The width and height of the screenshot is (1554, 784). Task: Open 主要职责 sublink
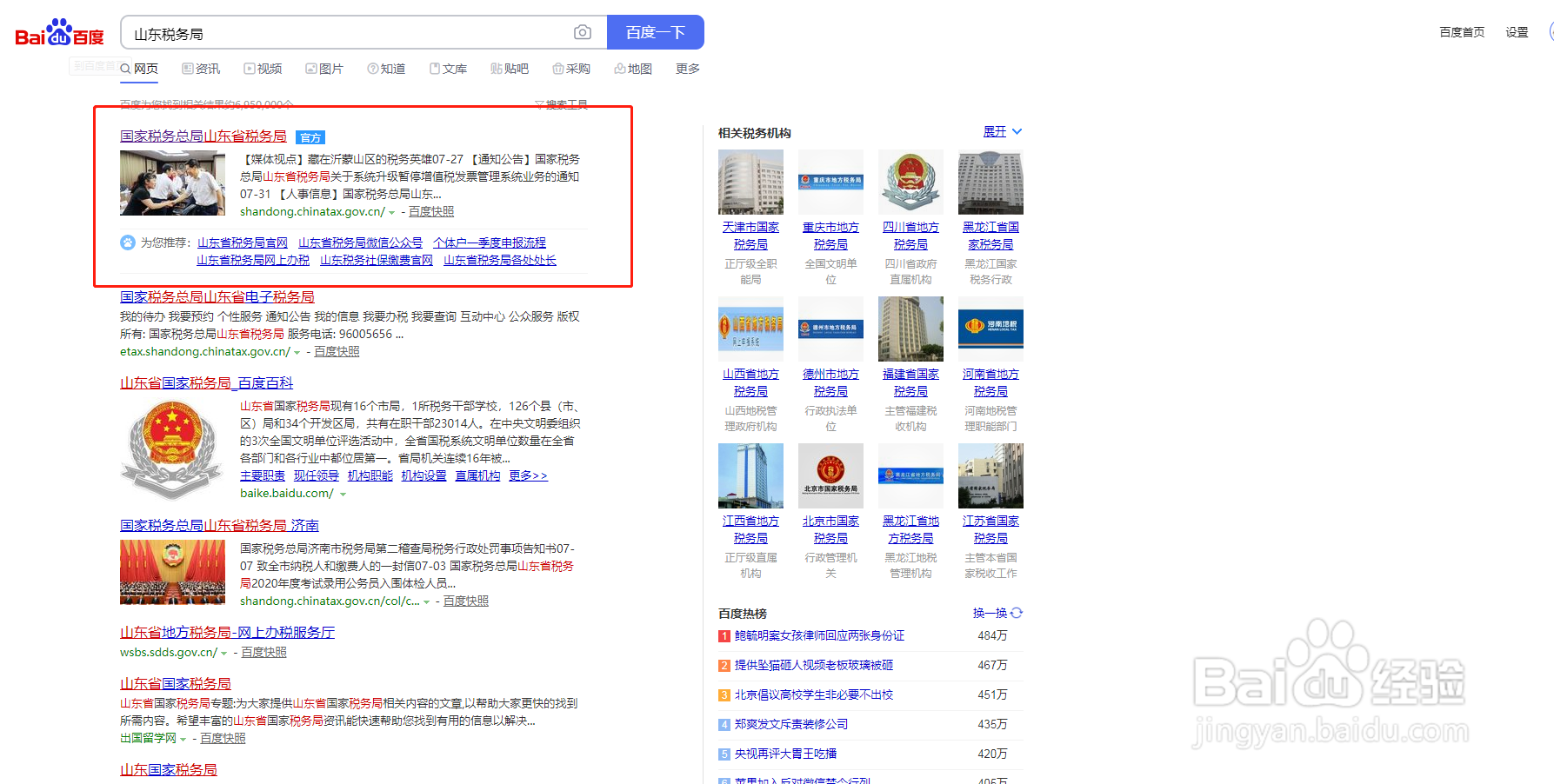pyautogui.click(x=263, y=475)
